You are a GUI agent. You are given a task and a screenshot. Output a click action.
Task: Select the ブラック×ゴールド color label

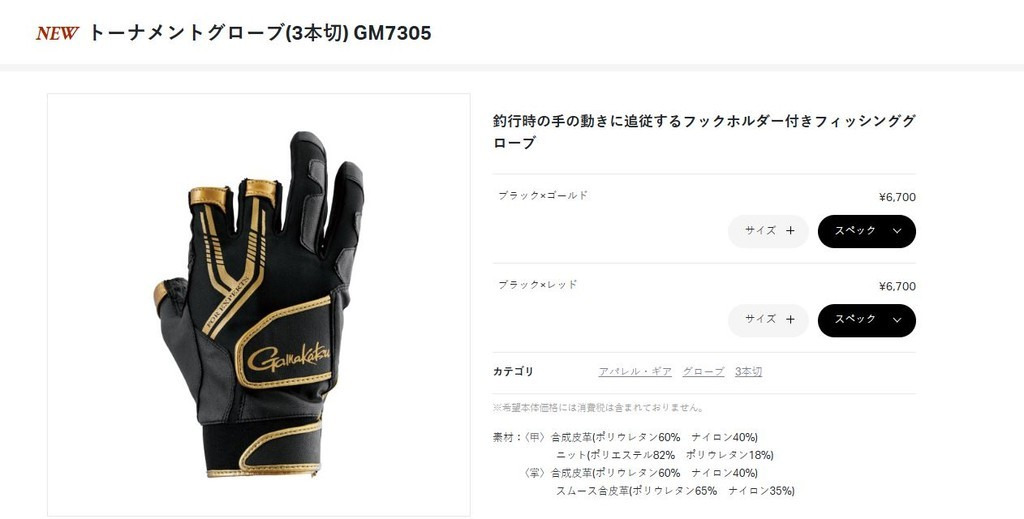coord(543,195)
